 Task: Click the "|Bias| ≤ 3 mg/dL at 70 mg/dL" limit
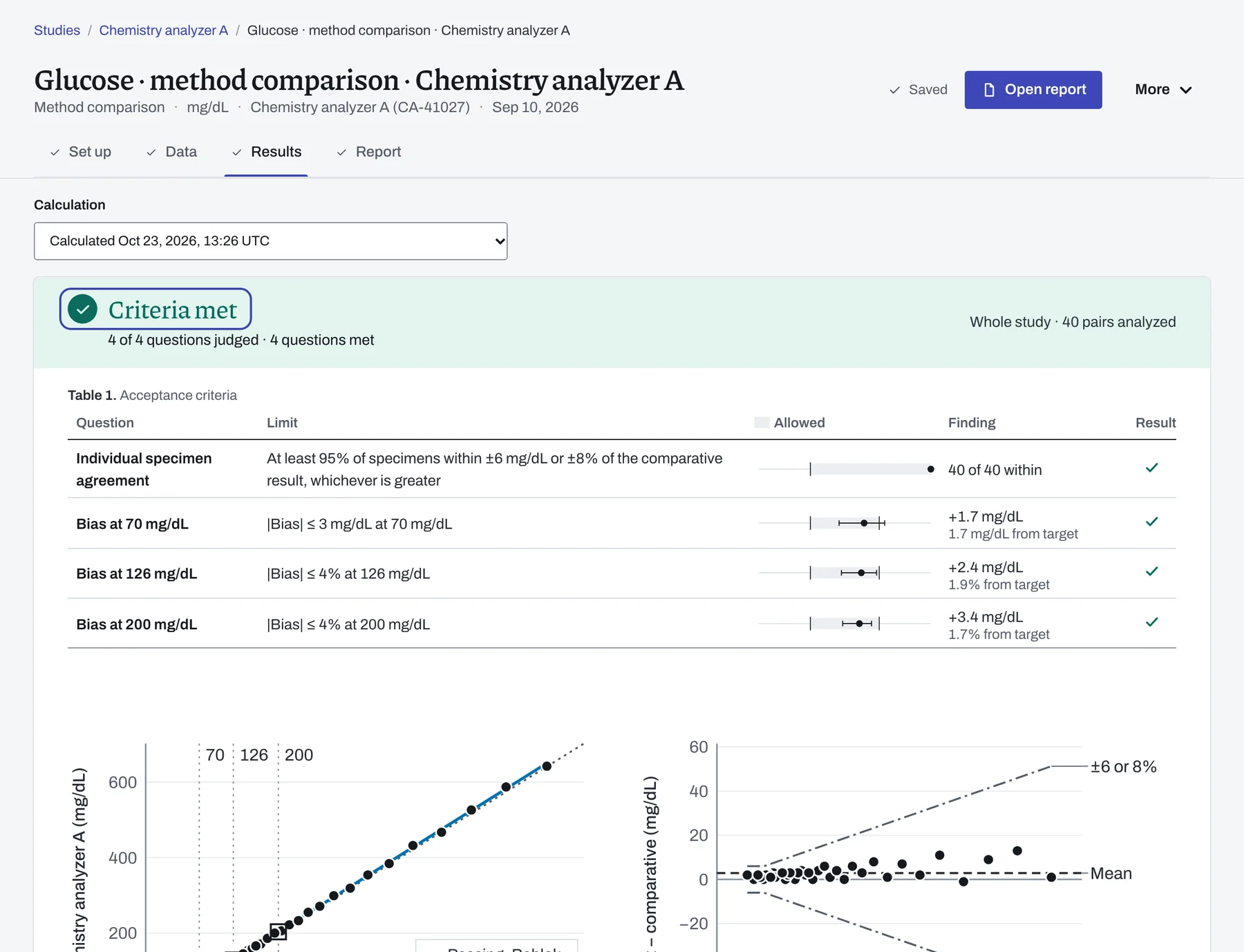tap(359, 524)
